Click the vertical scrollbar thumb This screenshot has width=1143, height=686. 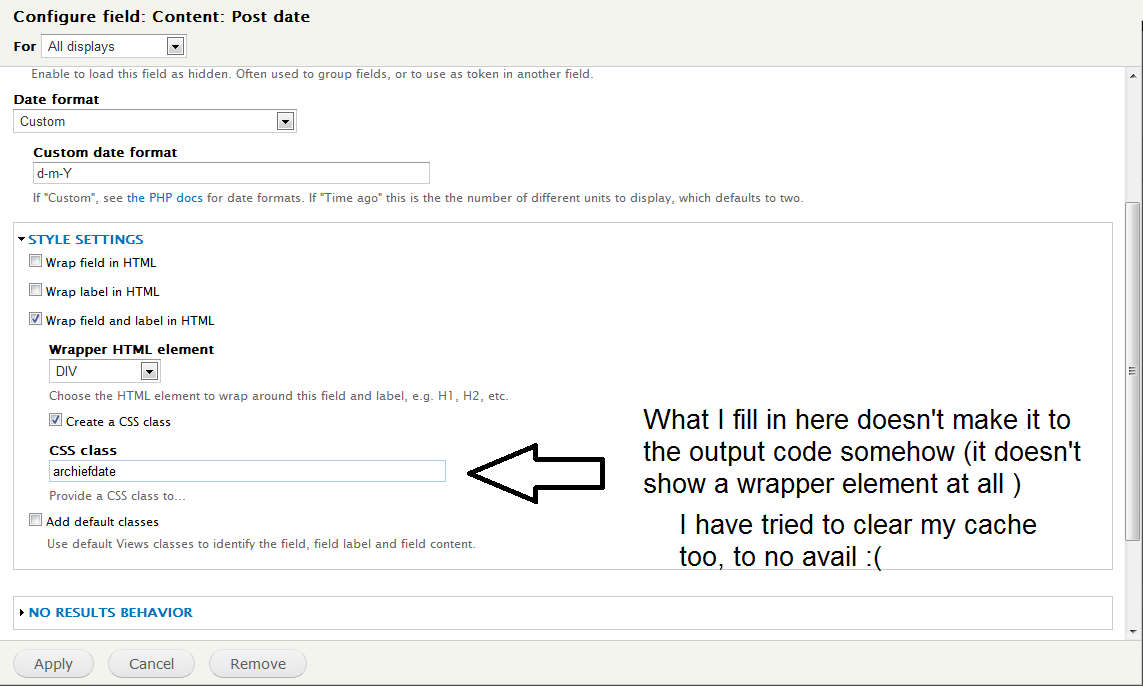pos(1132,370)
